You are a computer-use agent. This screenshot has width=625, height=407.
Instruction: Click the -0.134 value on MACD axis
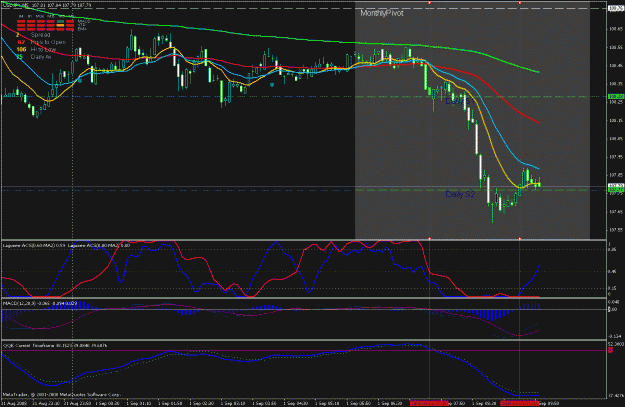(615, 336)
